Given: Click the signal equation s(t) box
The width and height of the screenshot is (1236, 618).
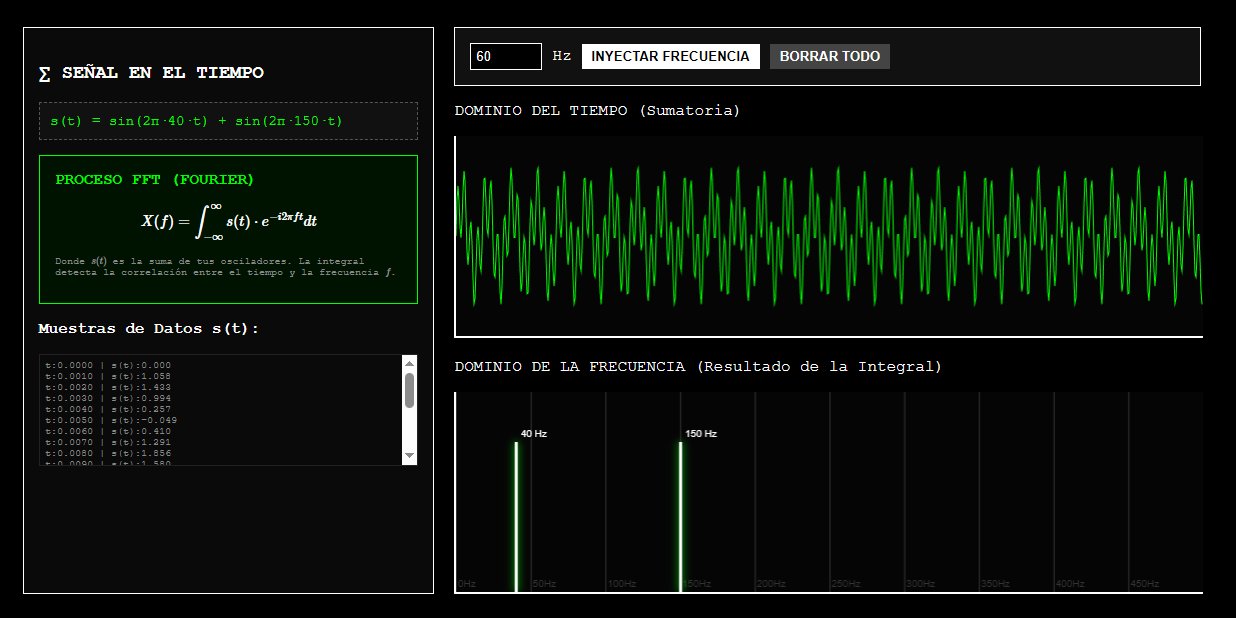Looking at the screenshot, I should (228, 121).
